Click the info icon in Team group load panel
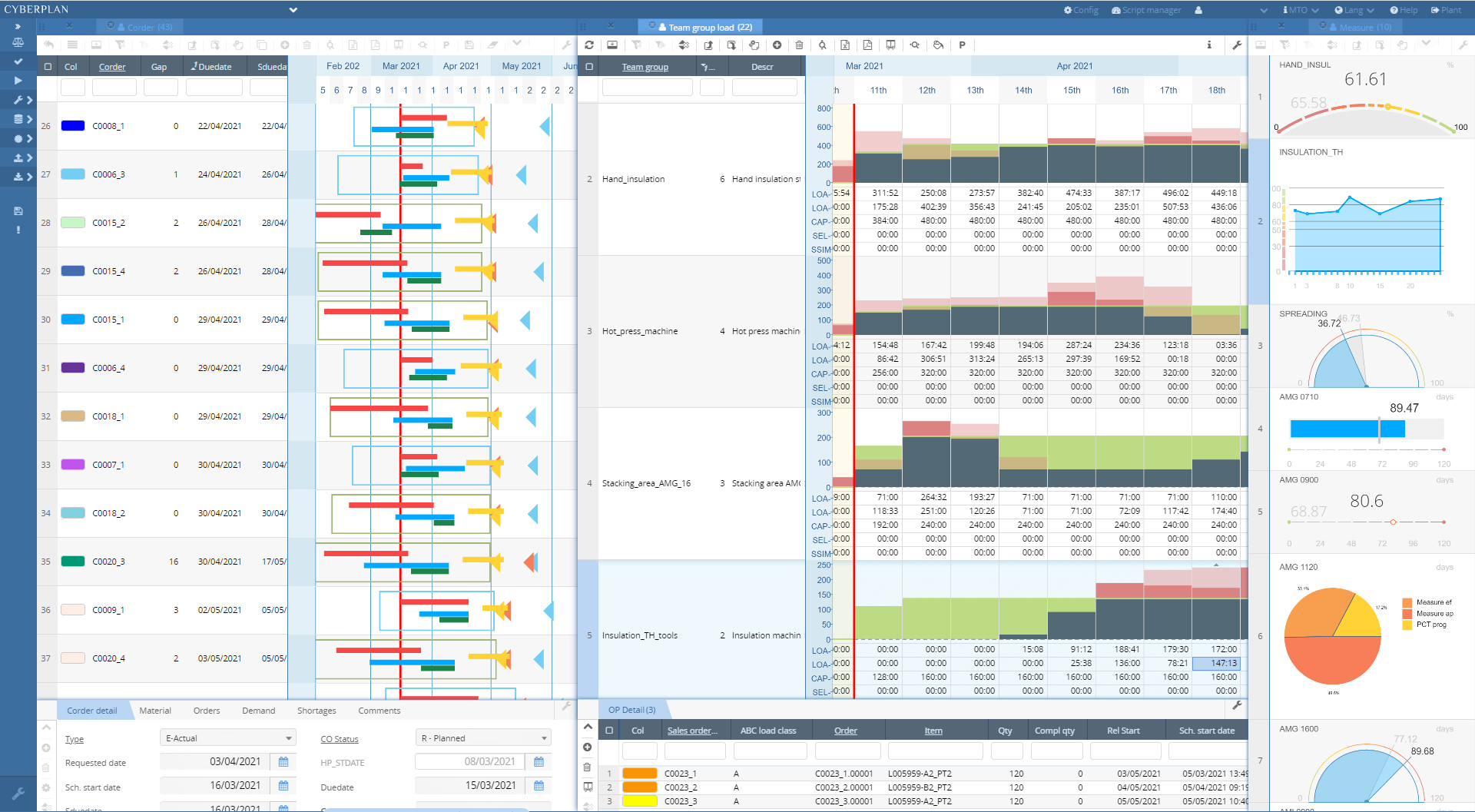 [x=1209, y=45]
